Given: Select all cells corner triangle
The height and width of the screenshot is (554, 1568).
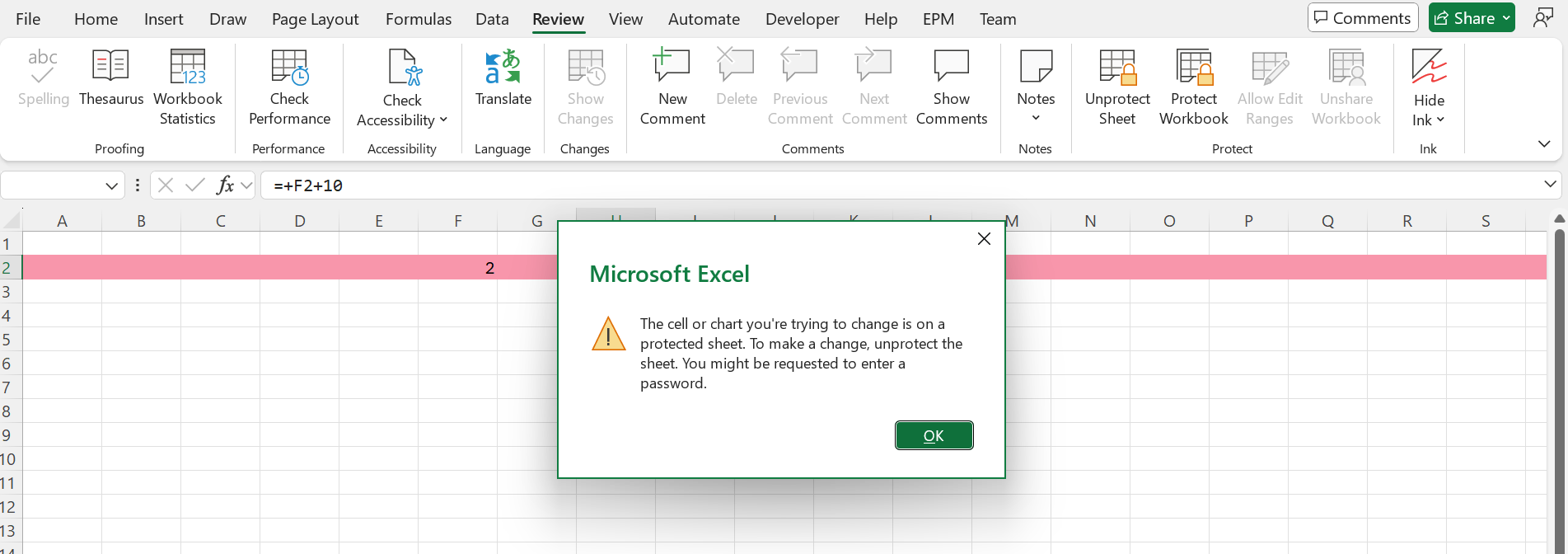Looking at the screenshot, I should coord(12,221).
